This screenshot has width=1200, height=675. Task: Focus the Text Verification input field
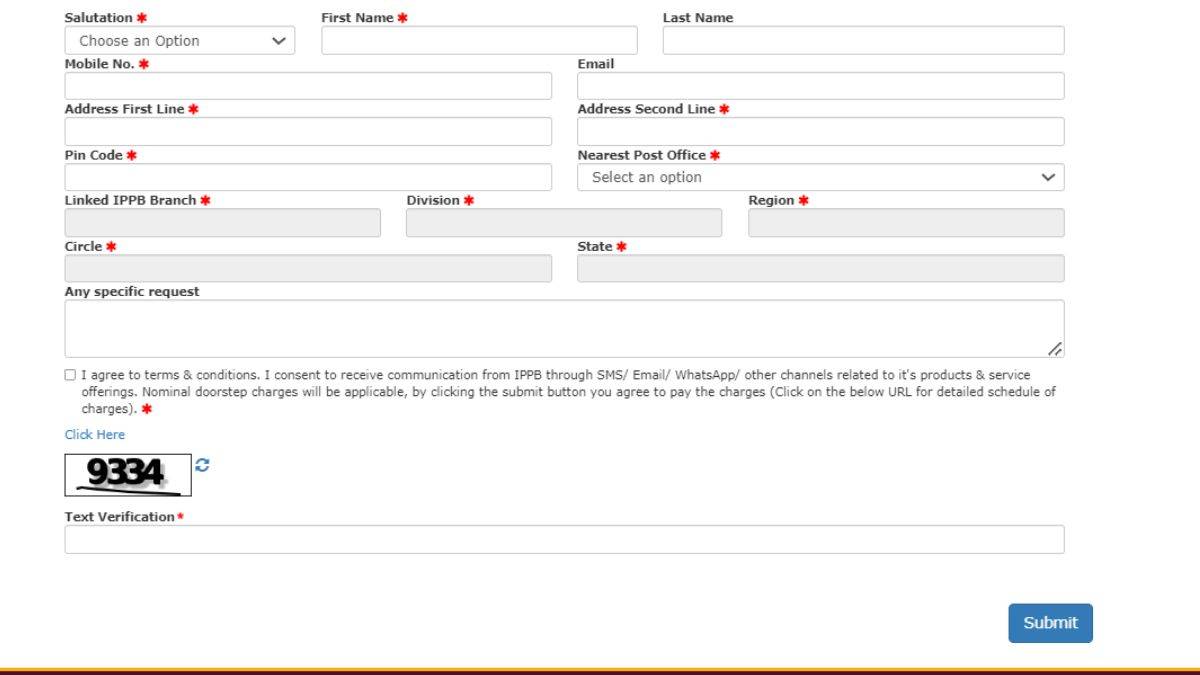pos(564,540)
